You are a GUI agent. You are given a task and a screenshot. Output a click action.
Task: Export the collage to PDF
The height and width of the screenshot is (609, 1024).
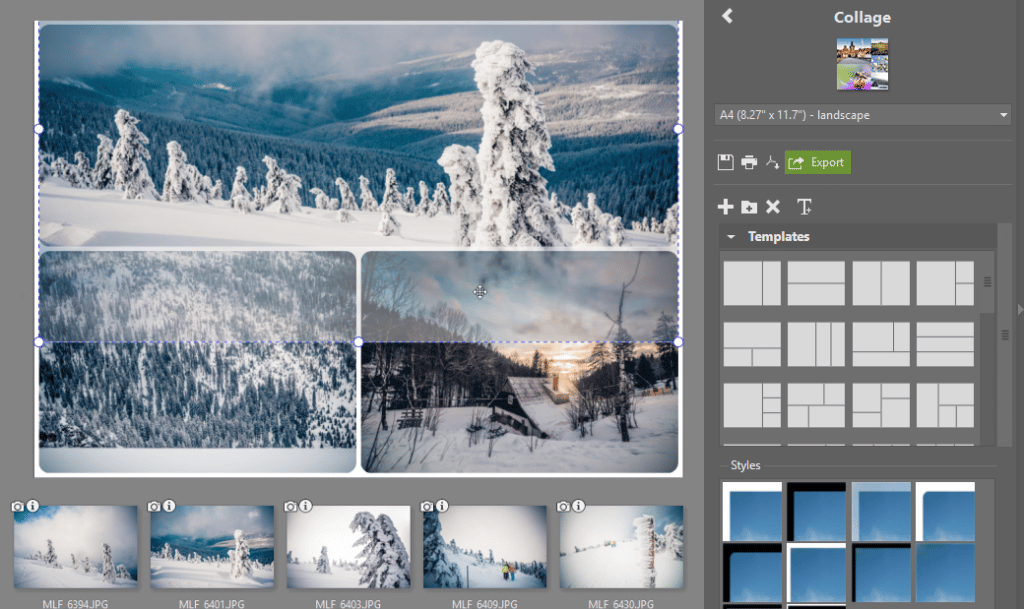point(770,162)
